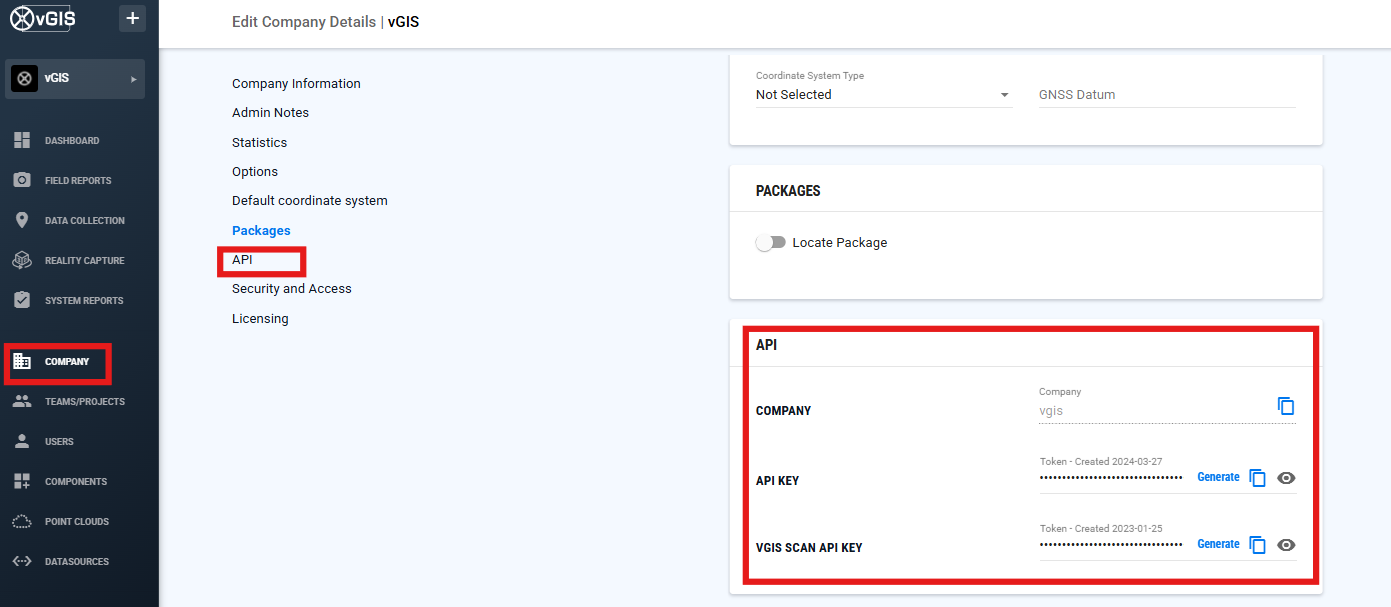Generate a new API KEY token

1218,477
